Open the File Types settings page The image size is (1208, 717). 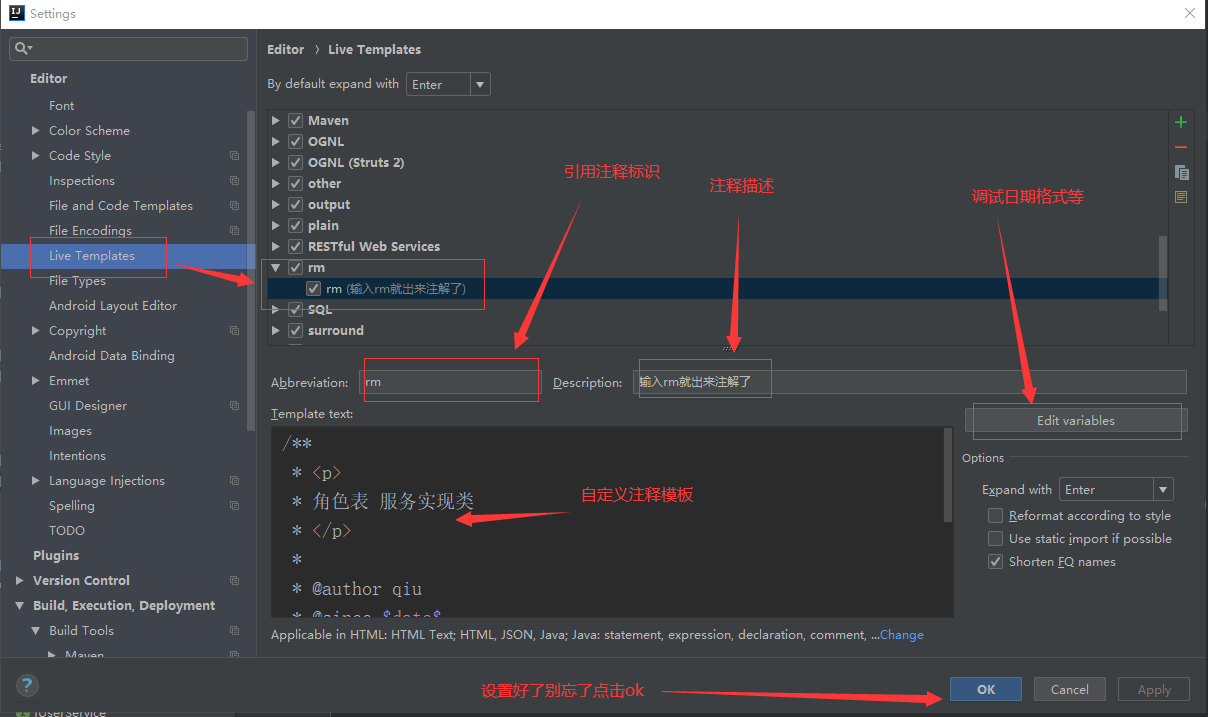pos(77,281)
